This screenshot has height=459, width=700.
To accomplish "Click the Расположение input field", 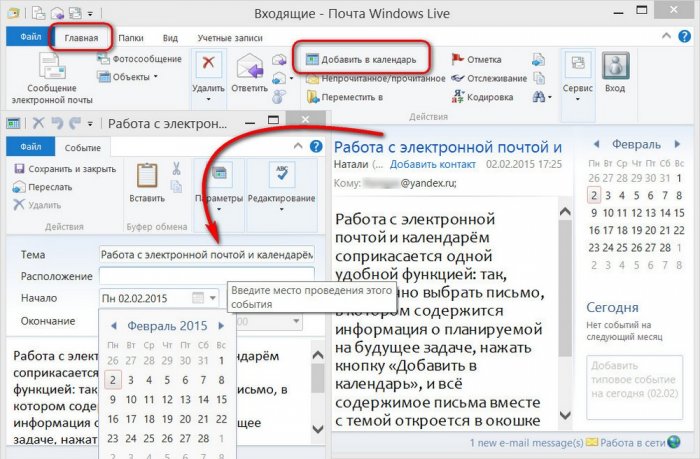I will (x=207, y=276).
